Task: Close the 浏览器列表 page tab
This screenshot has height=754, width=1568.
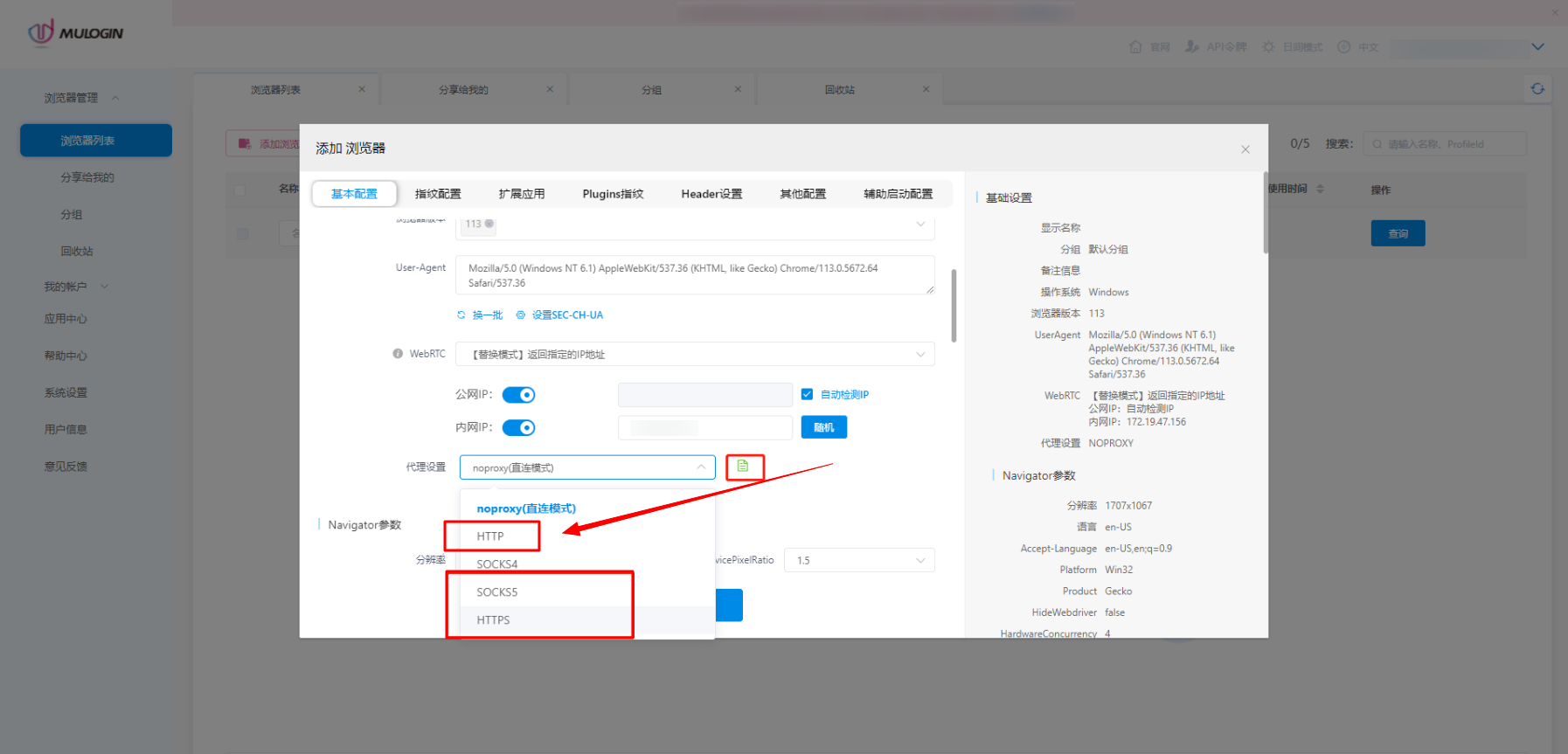Action: point(362,89)
